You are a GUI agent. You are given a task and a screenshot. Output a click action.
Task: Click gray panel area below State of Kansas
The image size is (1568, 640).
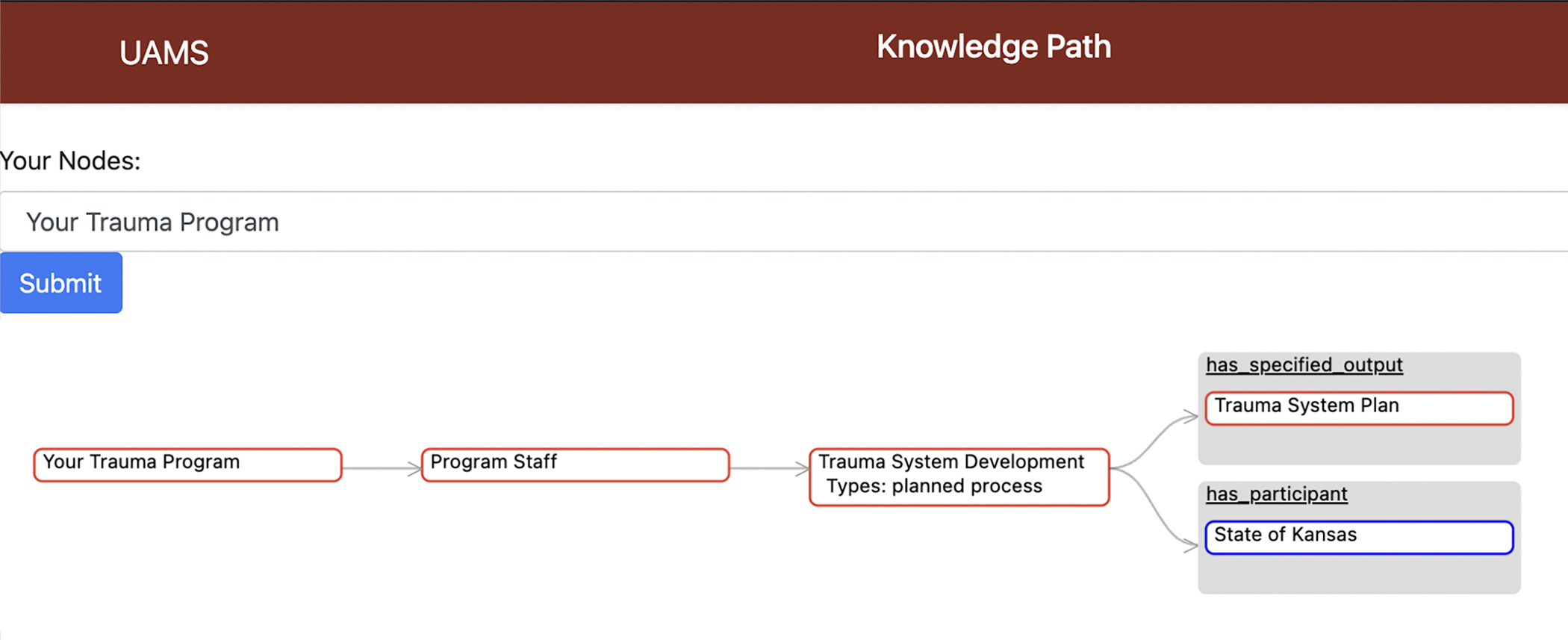tap(1359, 575)
